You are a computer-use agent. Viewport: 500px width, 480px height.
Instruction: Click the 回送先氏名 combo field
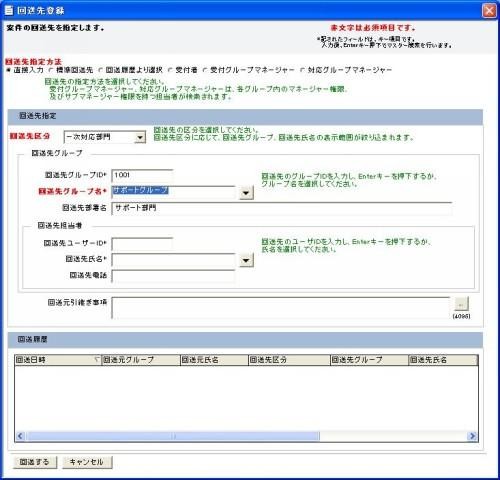(x=173, y=260)
